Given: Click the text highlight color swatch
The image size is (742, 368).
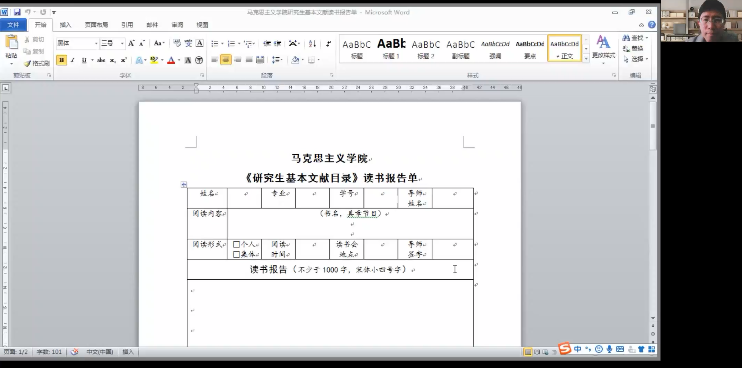Looking at the screenshot, I should click(x=153, y=60).
